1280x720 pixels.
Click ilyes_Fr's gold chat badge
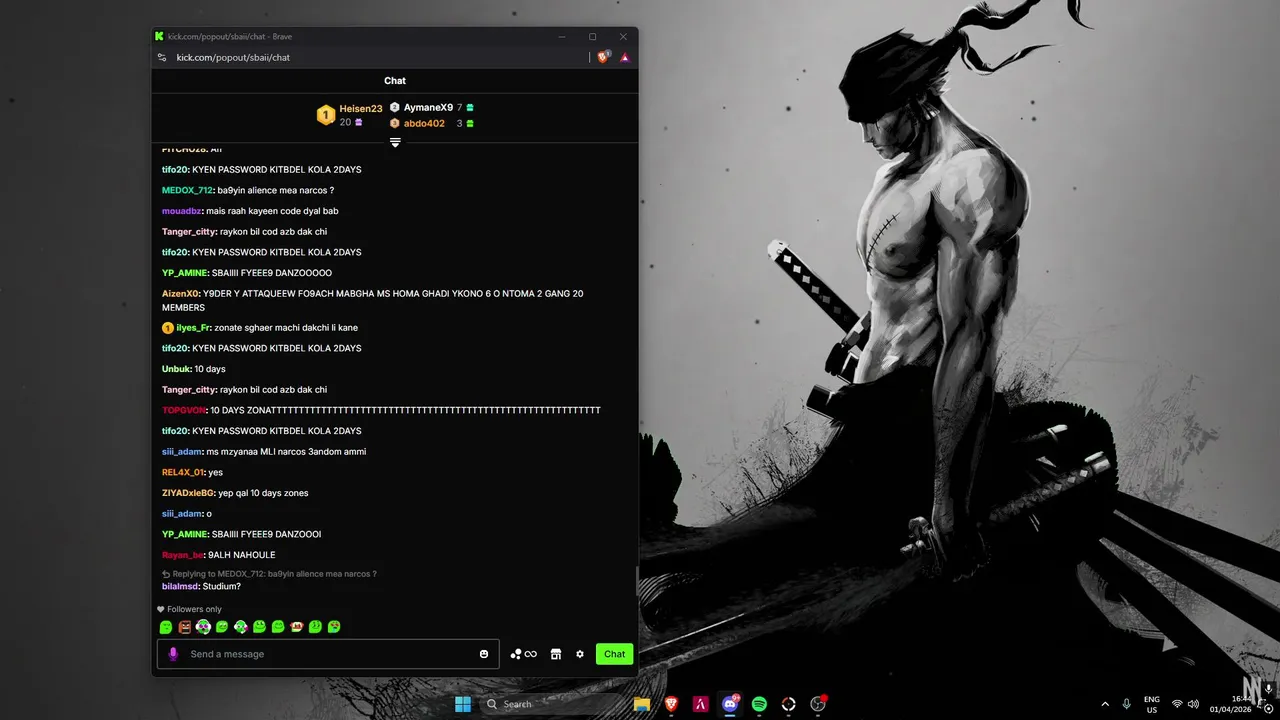click(168, 328)
